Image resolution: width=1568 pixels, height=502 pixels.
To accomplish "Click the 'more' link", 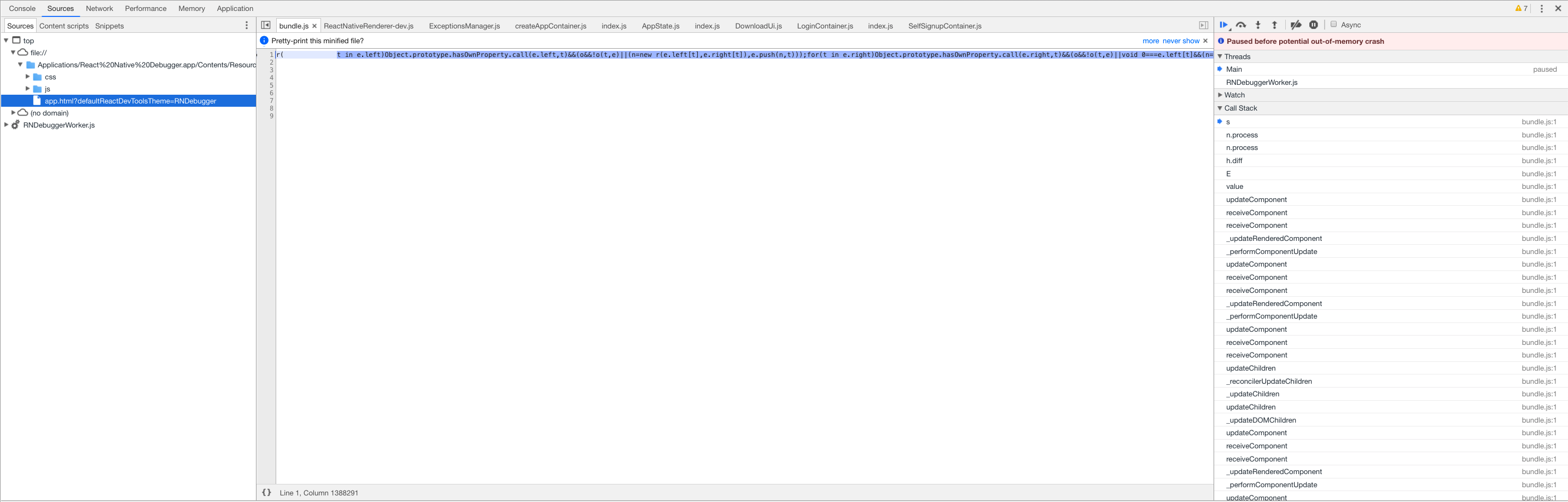I will (x=1151, y=41).
